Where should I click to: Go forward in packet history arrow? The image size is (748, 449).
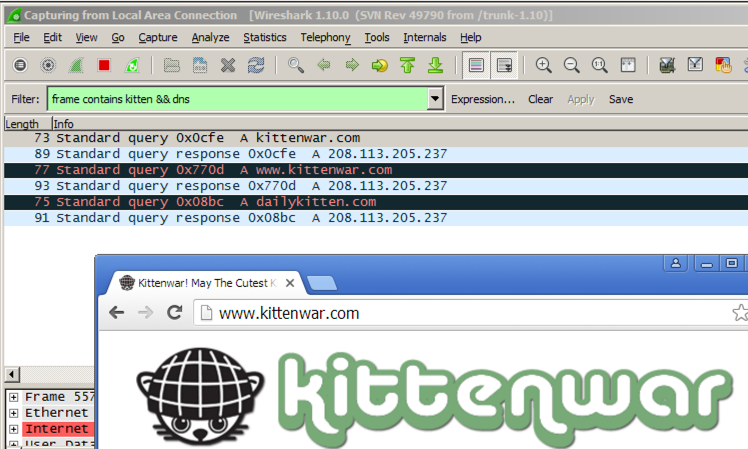tap(352, 65)
